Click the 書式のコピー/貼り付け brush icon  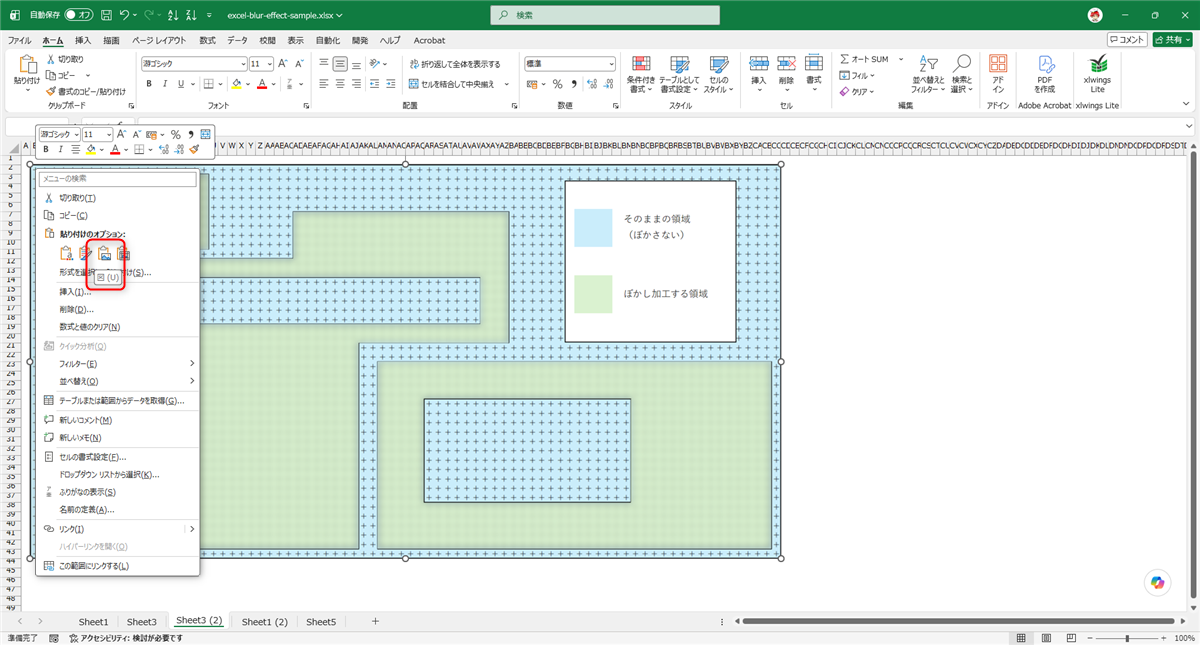(51, 91)
